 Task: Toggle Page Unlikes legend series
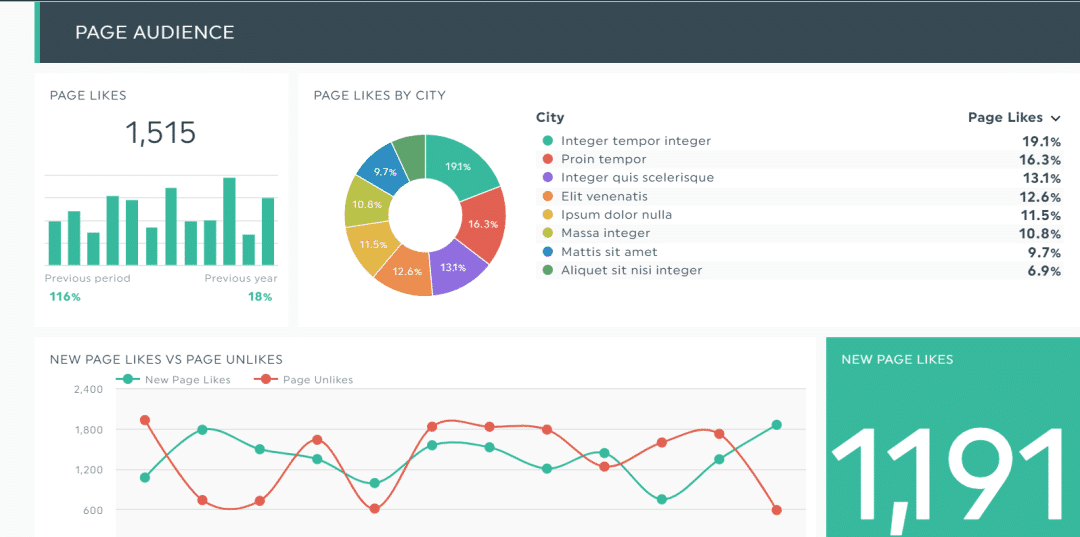[x=307, y=380]
